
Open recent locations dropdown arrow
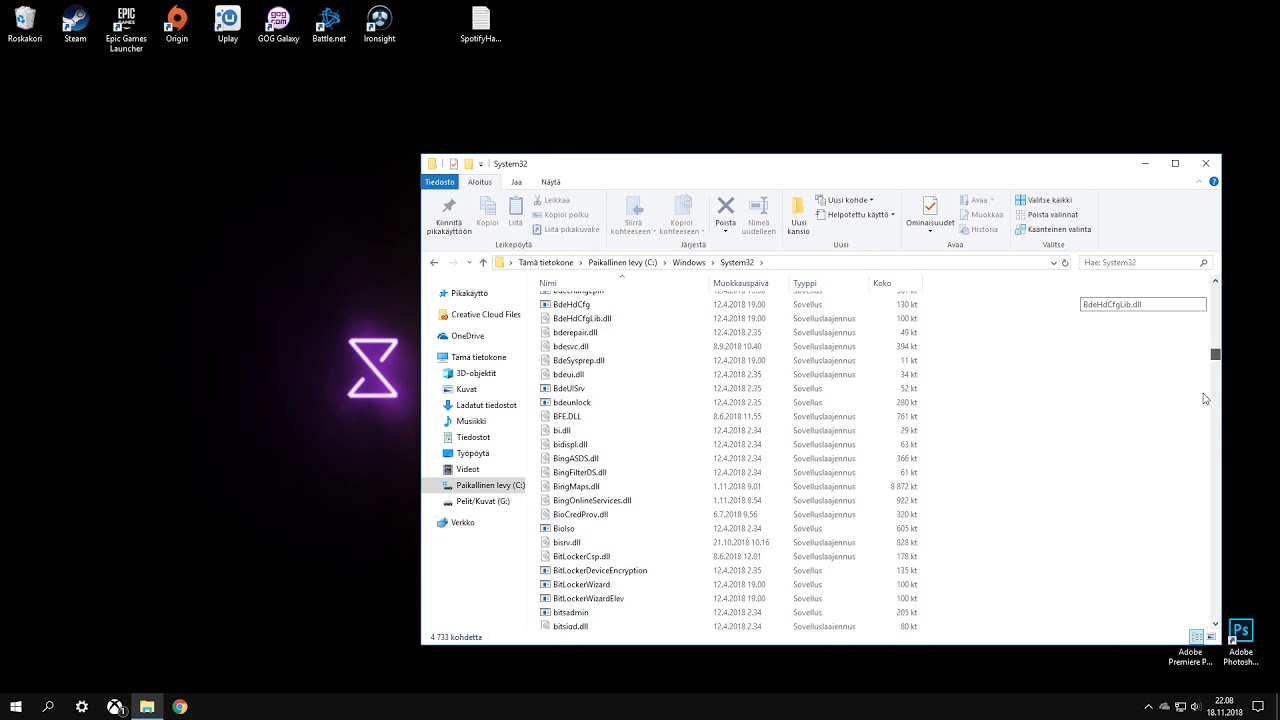point(469,263)
